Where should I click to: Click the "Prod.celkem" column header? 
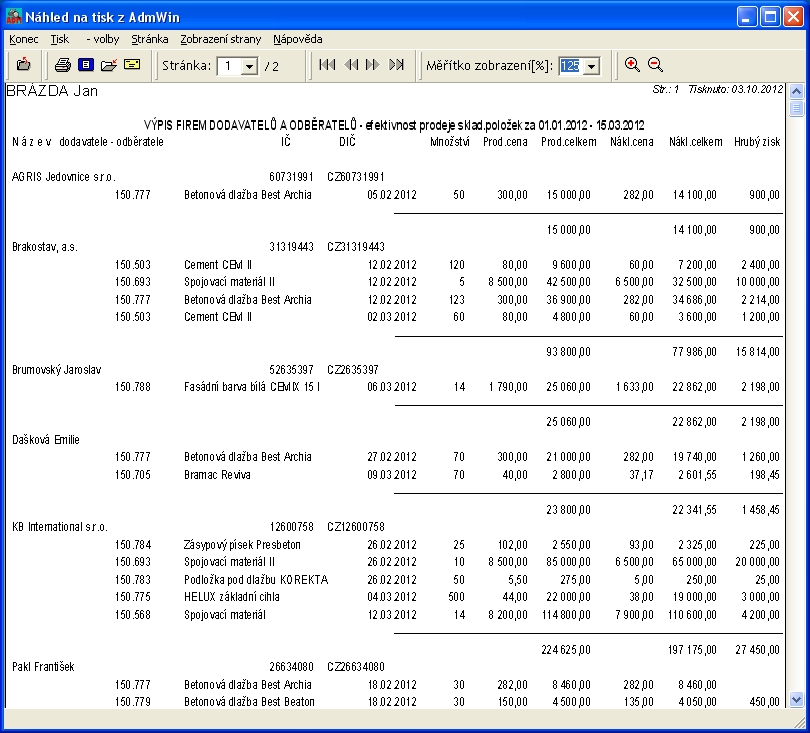[x=568, y=142]
